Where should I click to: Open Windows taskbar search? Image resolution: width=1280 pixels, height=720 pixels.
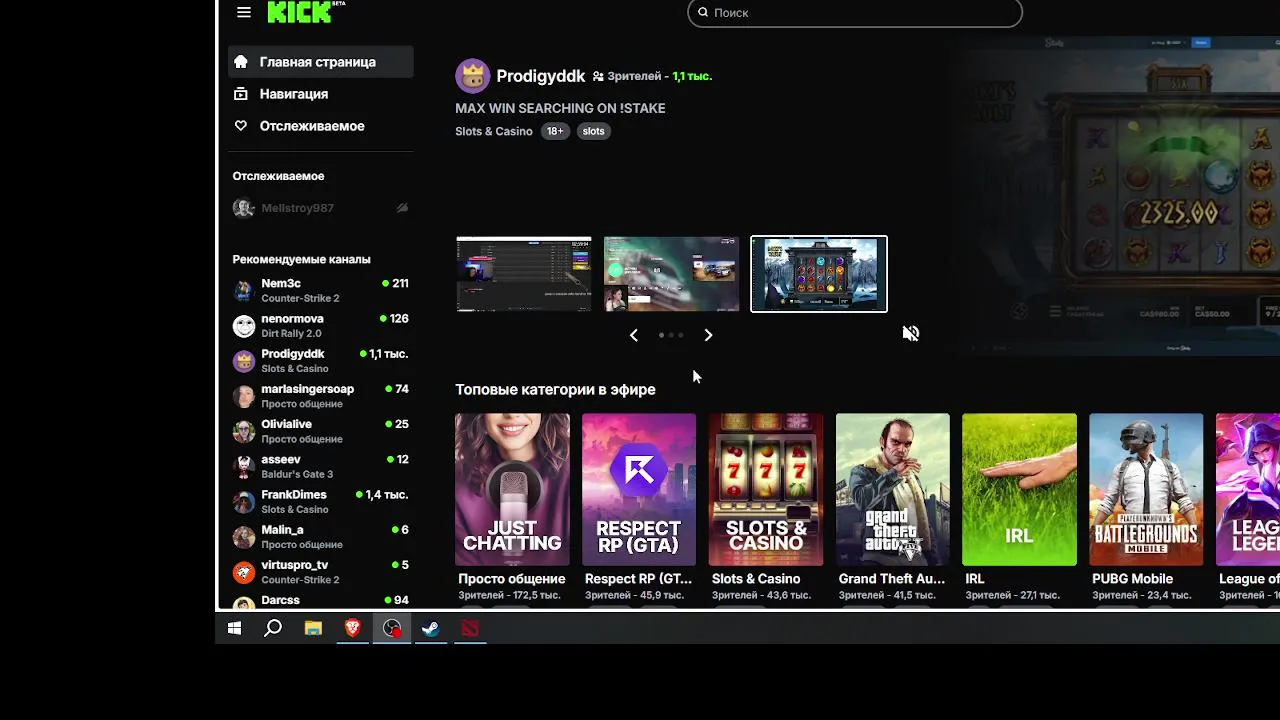click(x=272, y=628)
